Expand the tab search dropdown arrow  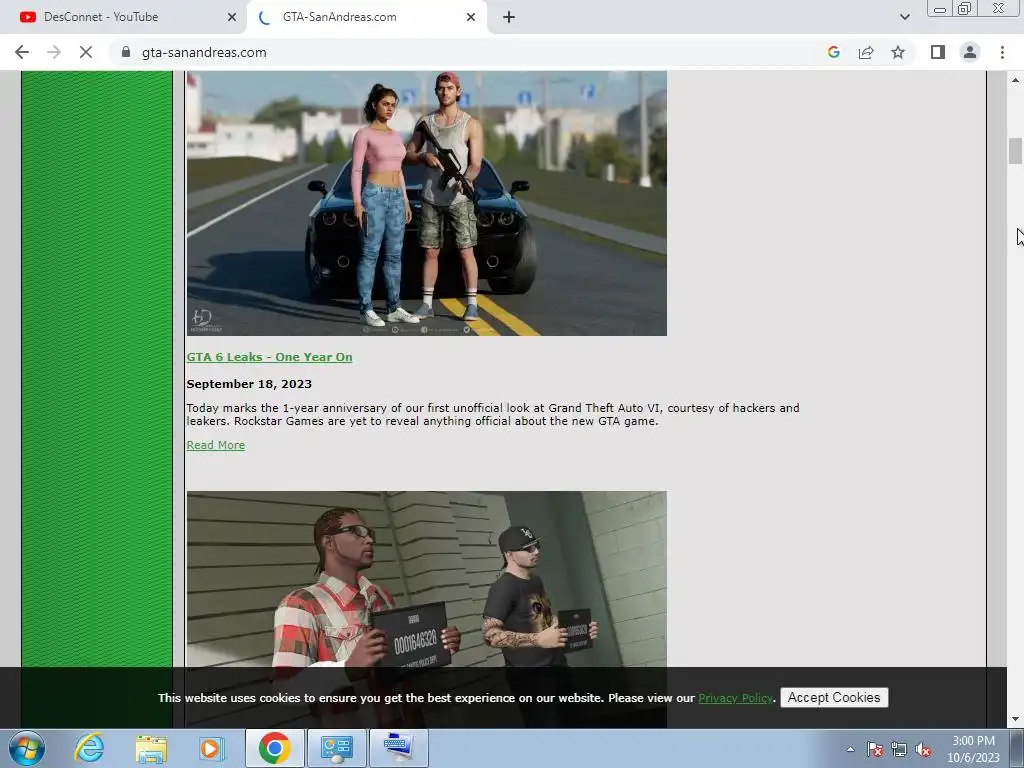[x=904, y=17]
